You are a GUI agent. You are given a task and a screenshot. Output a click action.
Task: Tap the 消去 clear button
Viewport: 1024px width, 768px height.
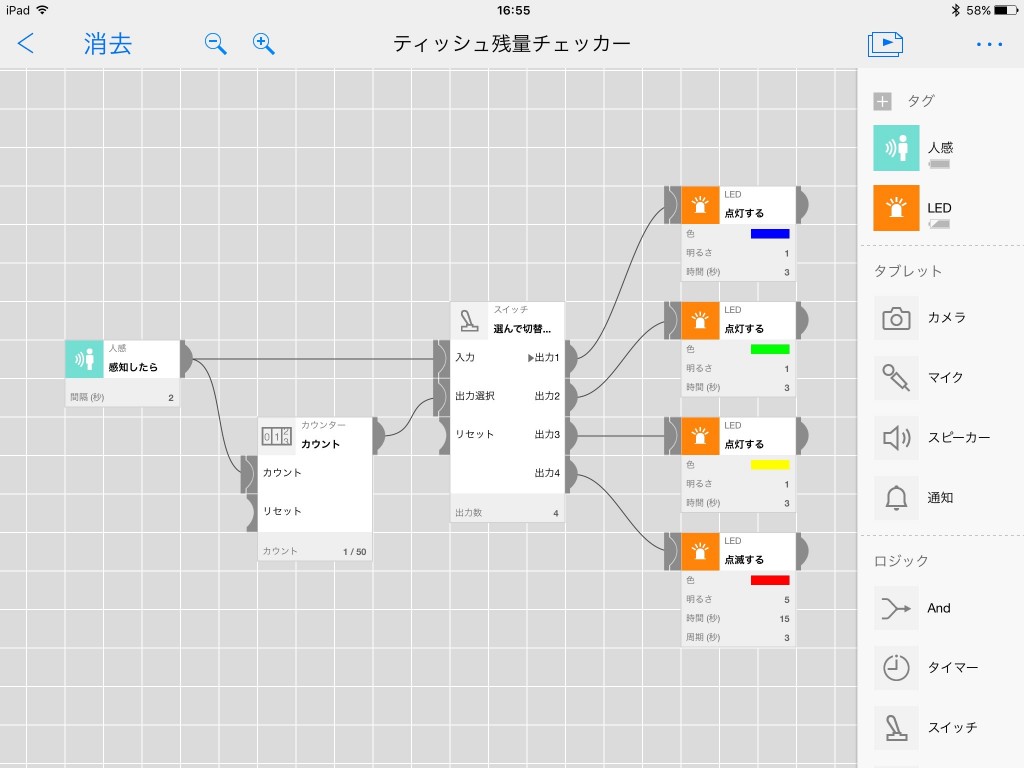[108, 44]
